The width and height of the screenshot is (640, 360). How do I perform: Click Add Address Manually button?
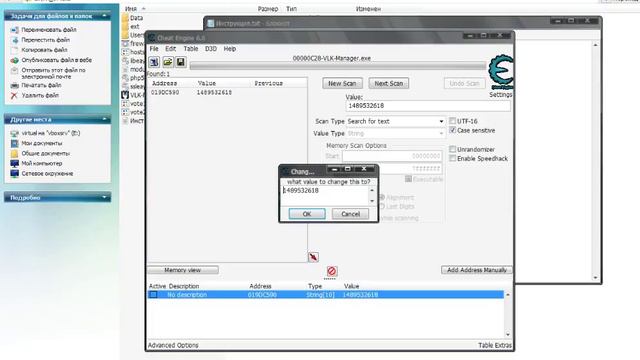477,270
